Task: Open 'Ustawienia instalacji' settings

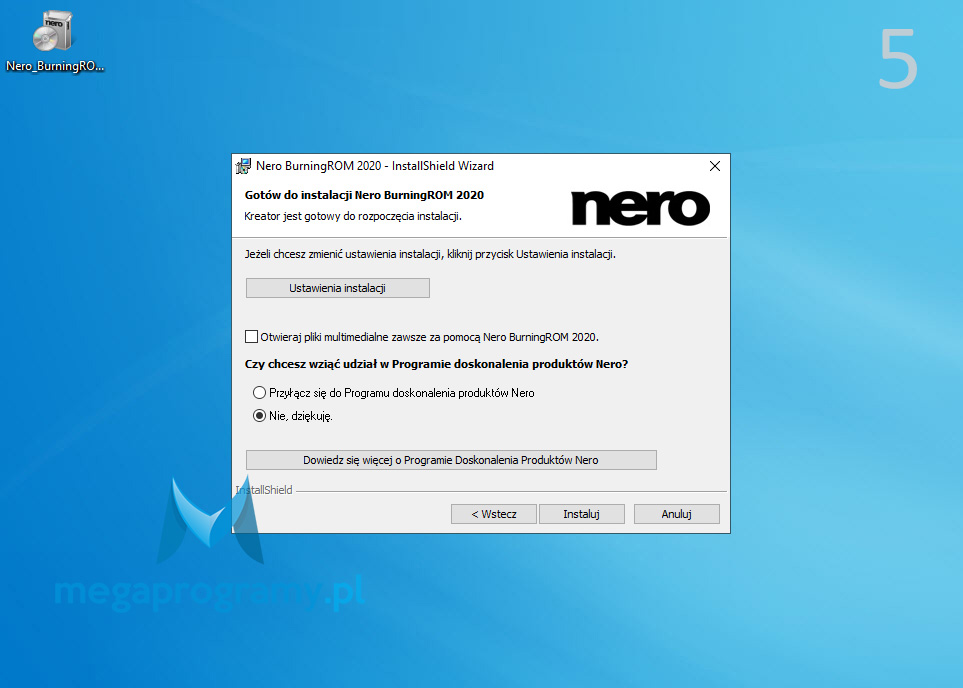Action: (338, 288)
